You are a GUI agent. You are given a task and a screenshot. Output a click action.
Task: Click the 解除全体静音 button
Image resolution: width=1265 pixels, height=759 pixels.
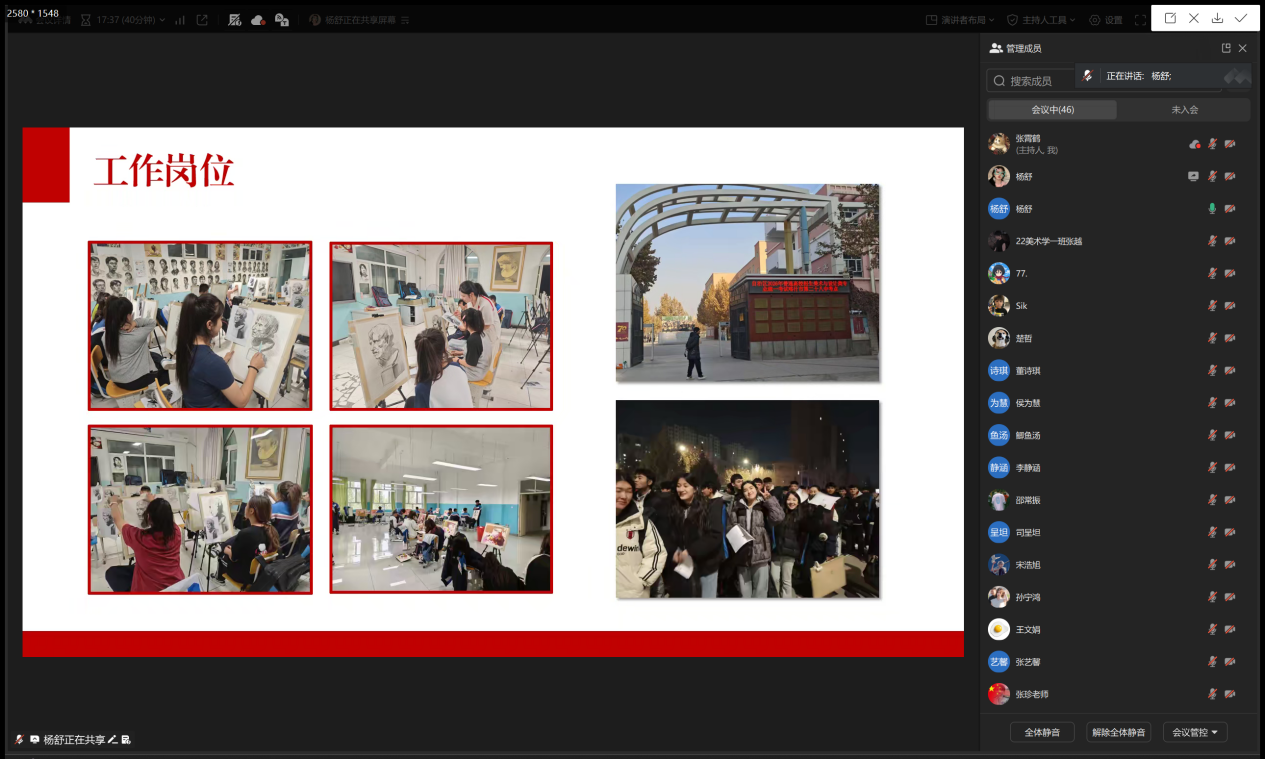[x=1118, y=732]
